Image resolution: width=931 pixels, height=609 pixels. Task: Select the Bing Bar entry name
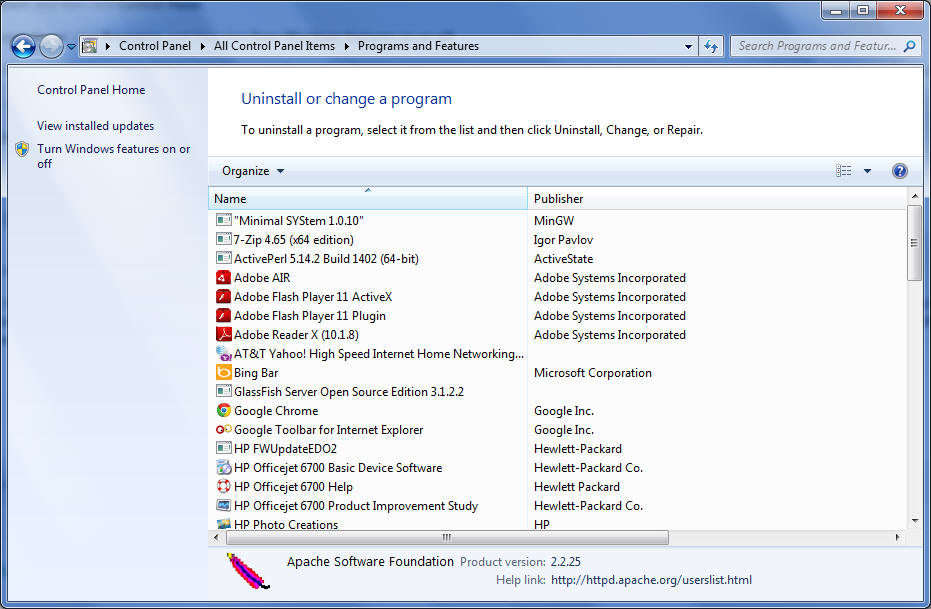(x=256, y=373)
